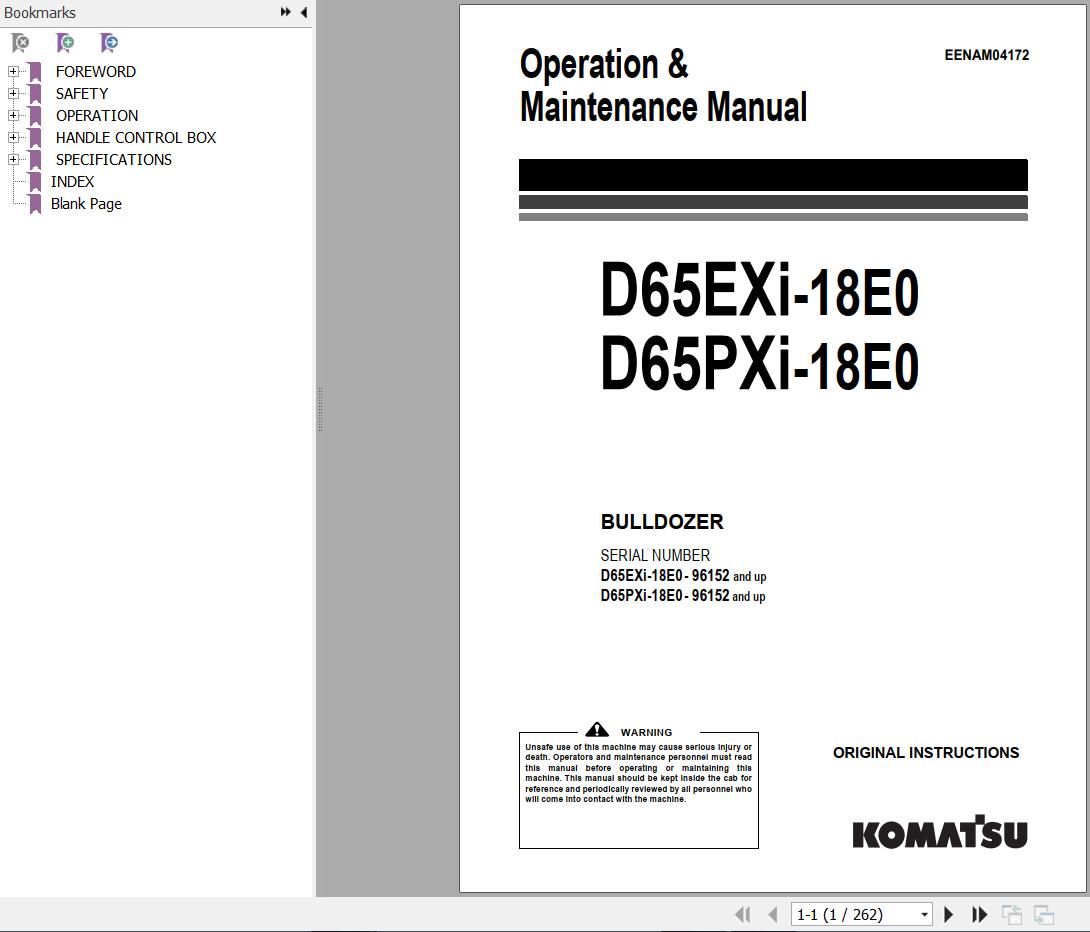1090x932 pixels.
Task: Click the D65EXi-18E0 - 96152 serial line
Action: point(683,575)
